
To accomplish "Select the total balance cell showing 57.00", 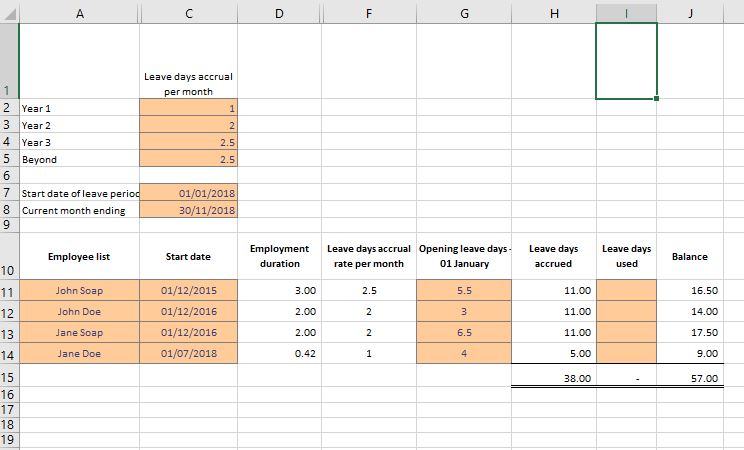I will [x=690, y=379].
